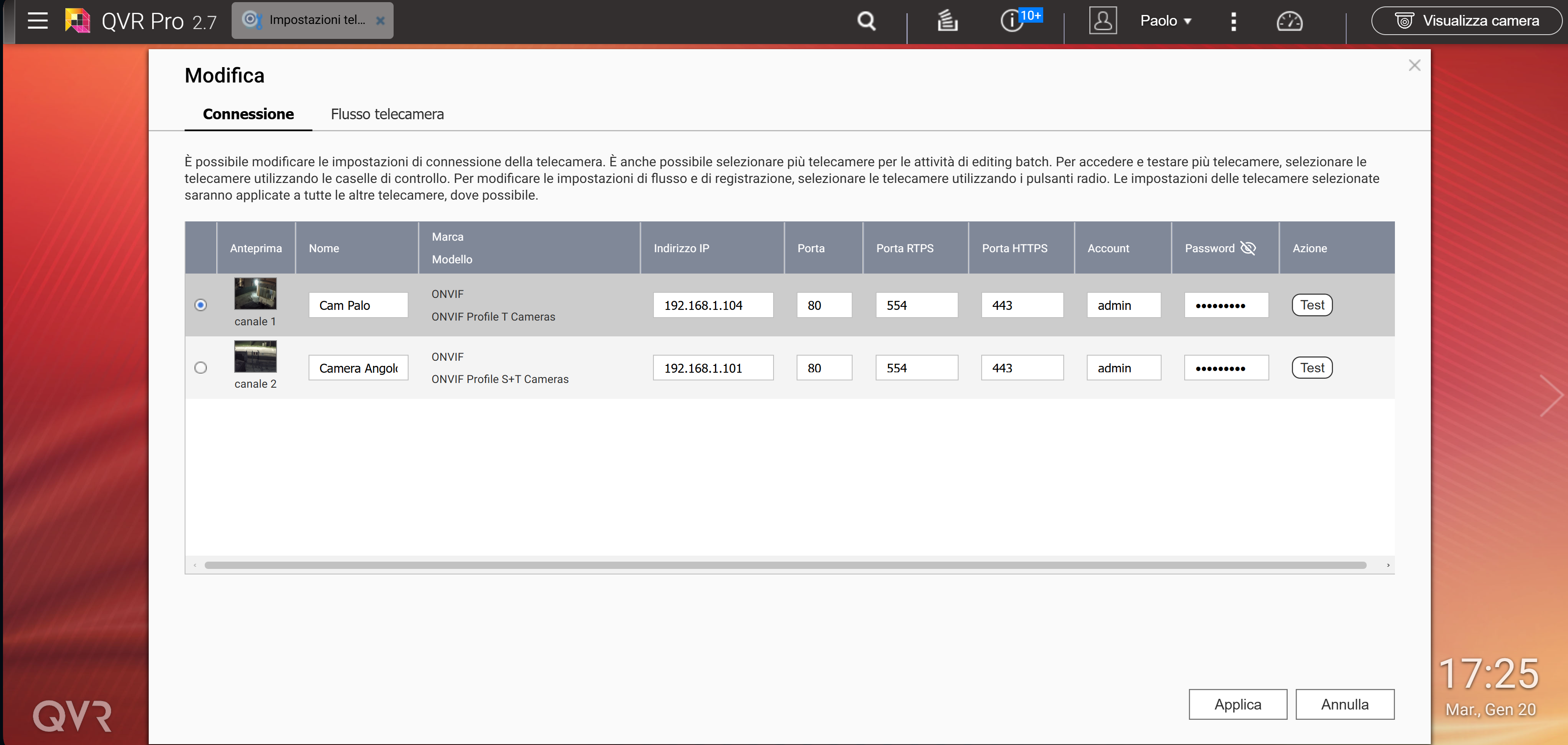
Task: Open the hamburger main menu
Action: [x=38, y=21]
